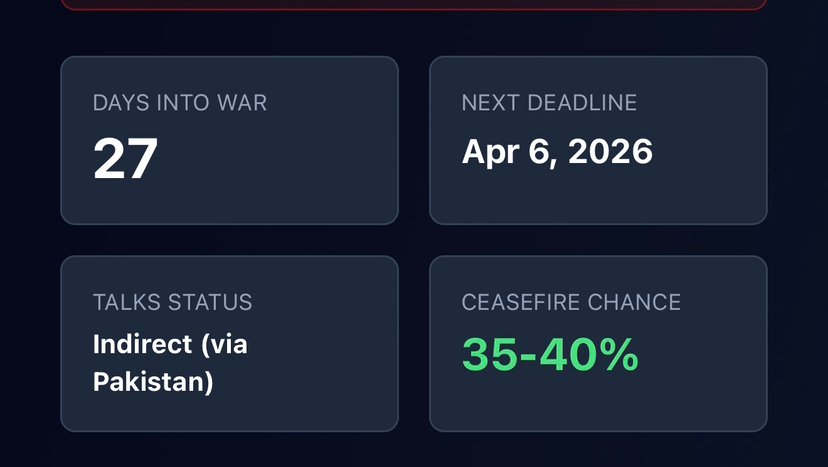Click the large number 27
828x467 pixels.
click(x=125, y=159)
